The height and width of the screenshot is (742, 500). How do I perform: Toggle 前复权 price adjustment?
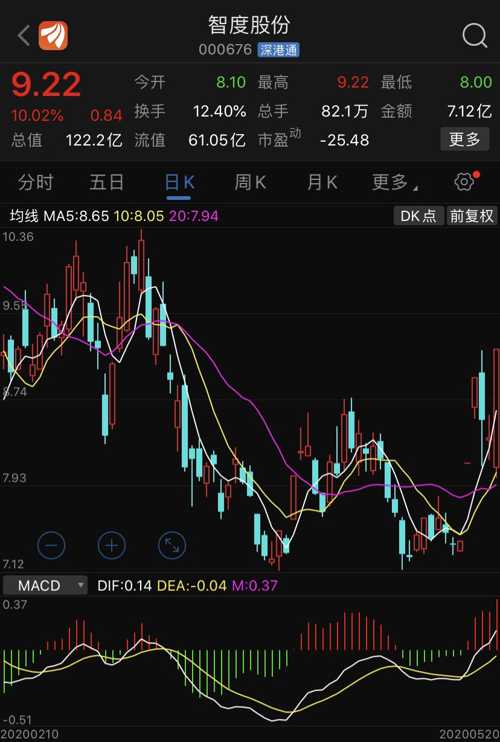click(x=472, y=216)
